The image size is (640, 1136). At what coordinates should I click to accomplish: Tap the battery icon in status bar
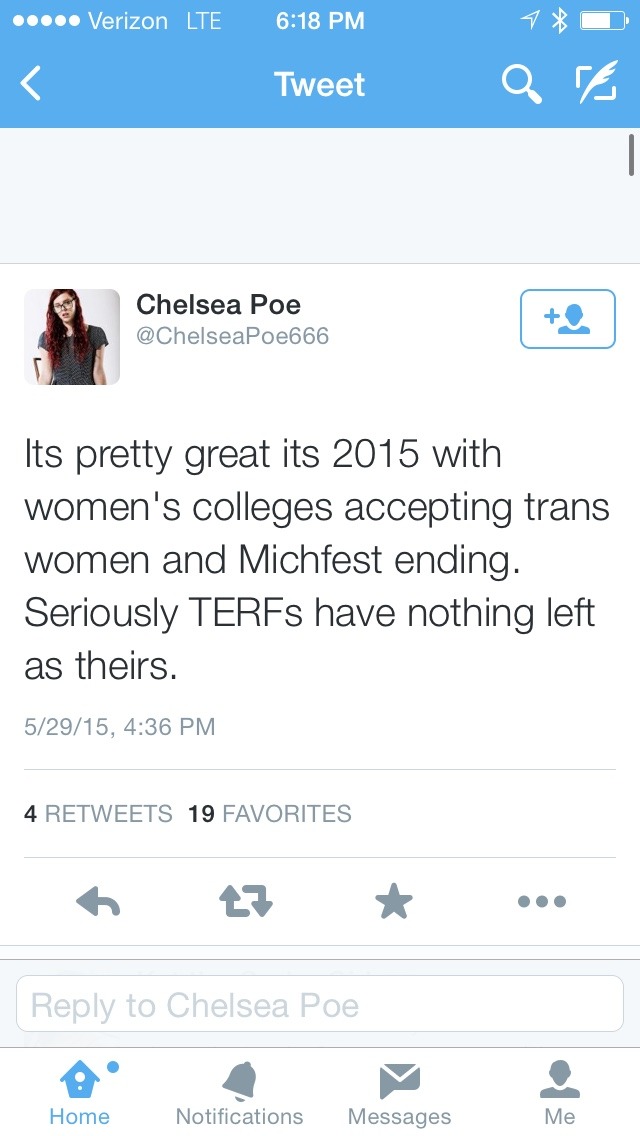(x=602, y=20)
